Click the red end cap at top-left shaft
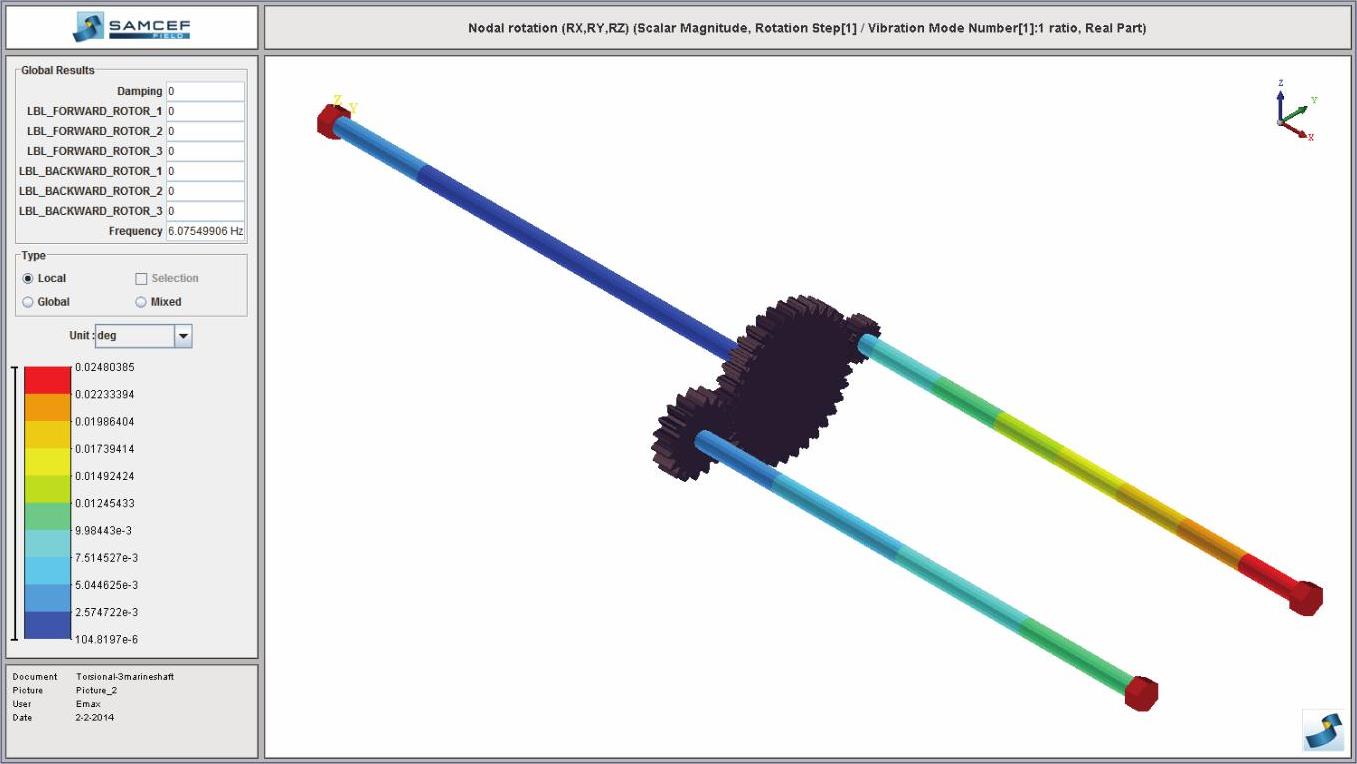The width and height of the screenshot is (1357, 764). 331,120
